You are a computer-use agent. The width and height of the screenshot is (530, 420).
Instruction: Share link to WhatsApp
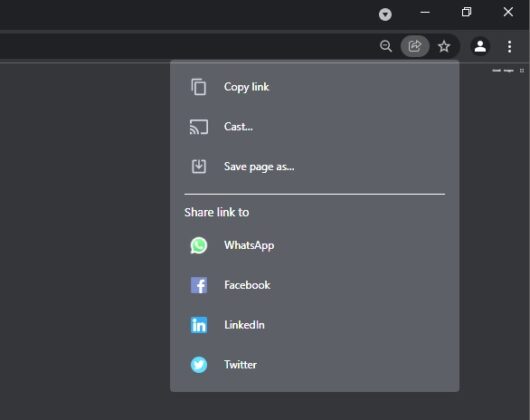315,245
